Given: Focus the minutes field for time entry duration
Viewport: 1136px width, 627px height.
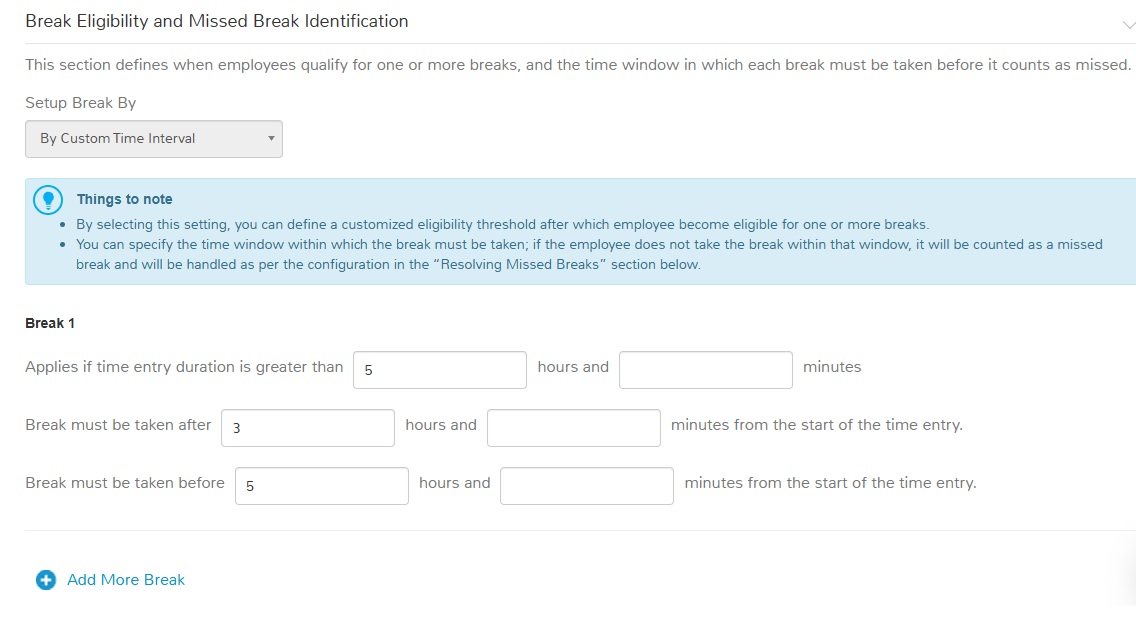Looking at the screenshot, I should [x=706, y=370].
